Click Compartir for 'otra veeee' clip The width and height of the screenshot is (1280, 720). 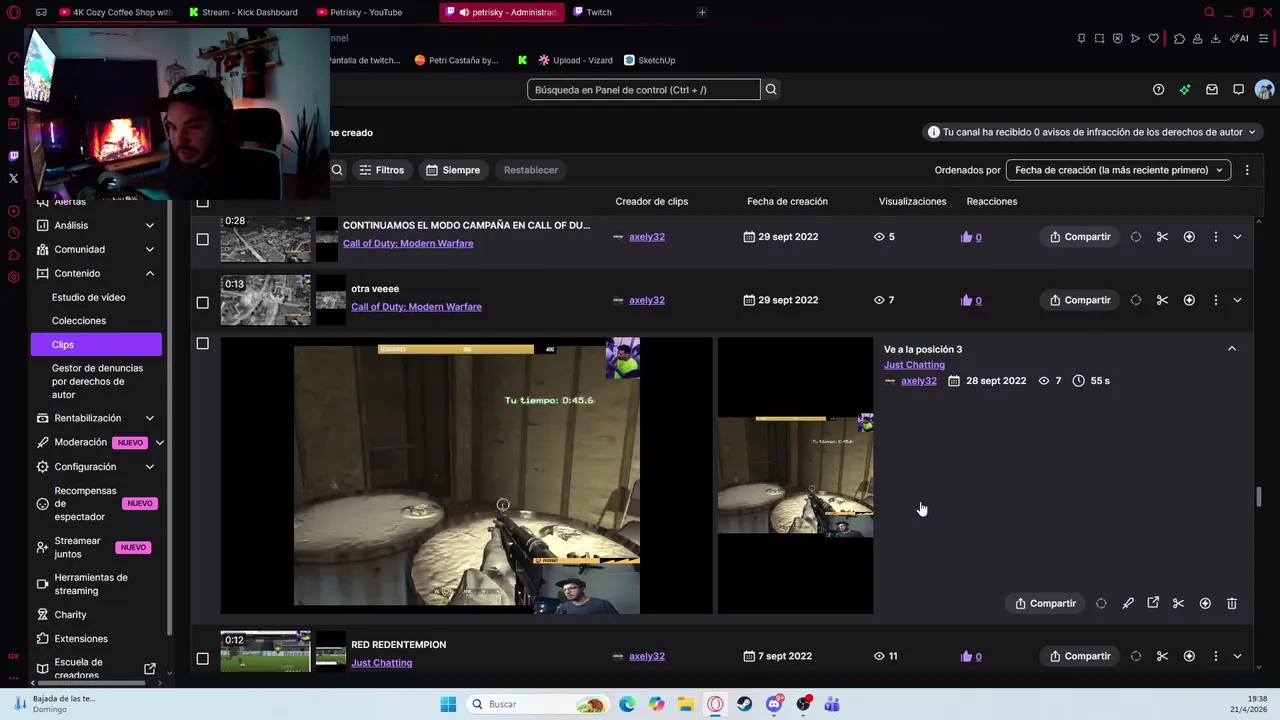(1080, 300)
